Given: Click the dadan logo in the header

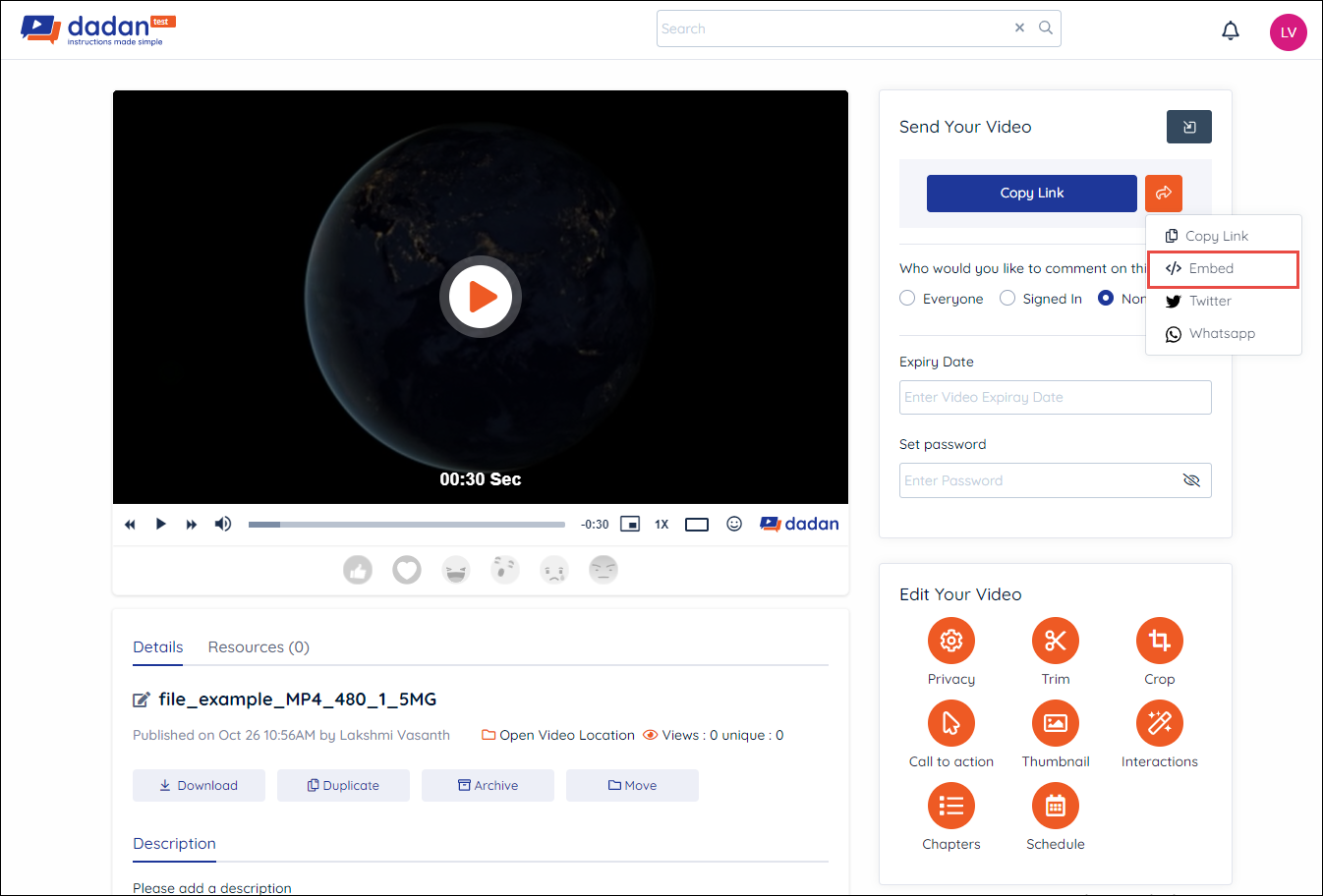Looking at the screenshot, I should 98,29.
